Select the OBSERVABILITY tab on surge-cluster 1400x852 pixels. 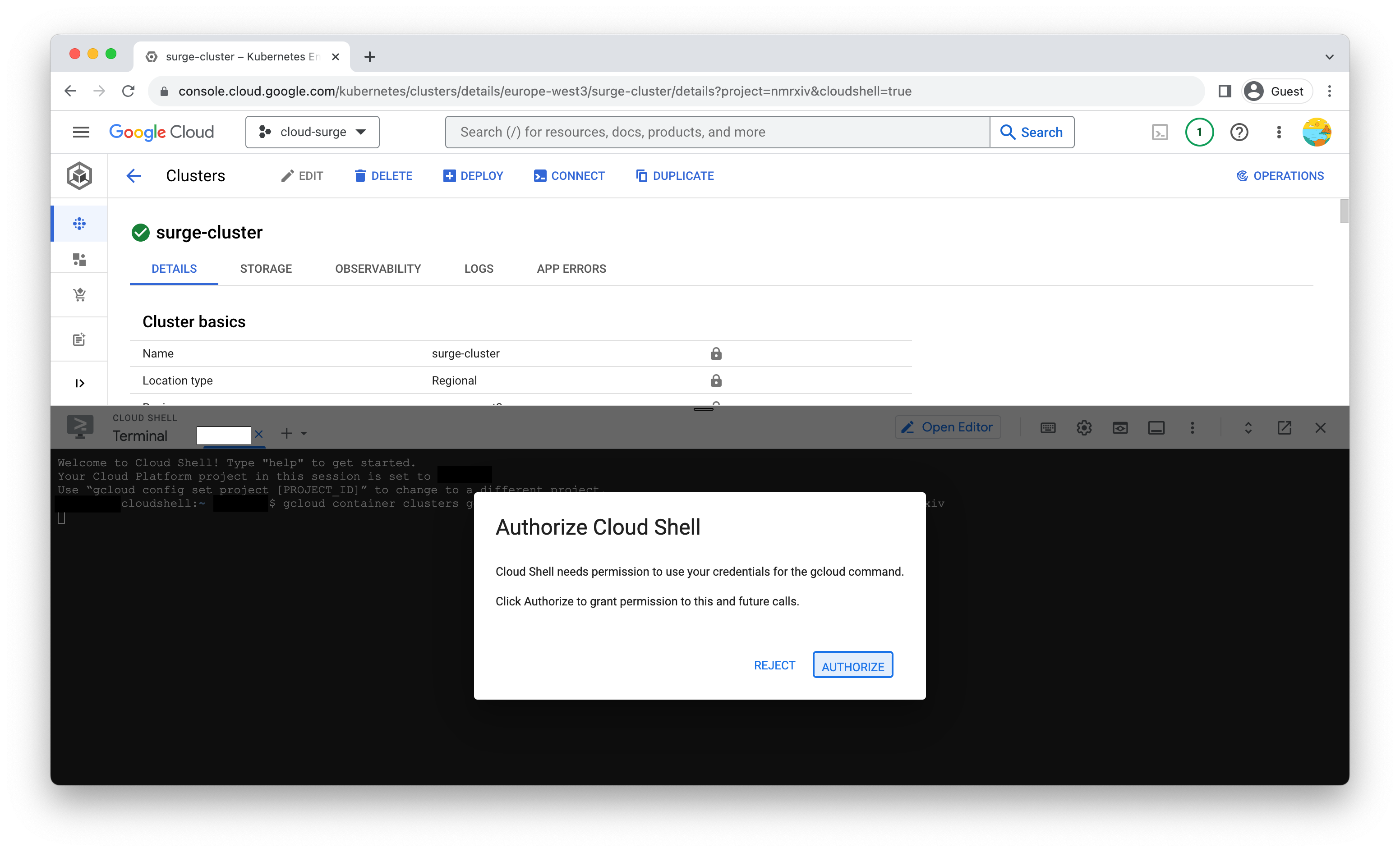[x=378, y=268]
